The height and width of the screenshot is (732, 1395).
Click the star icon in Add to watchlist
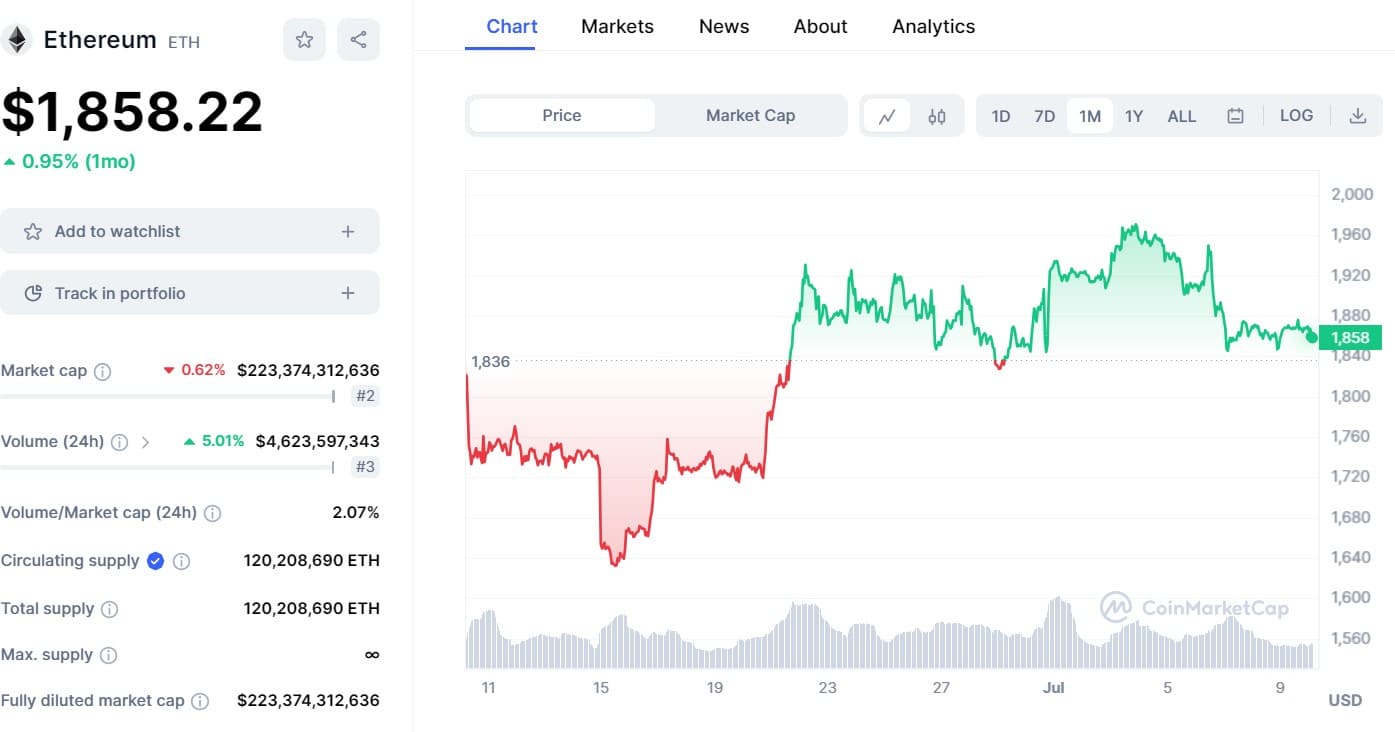33,231
